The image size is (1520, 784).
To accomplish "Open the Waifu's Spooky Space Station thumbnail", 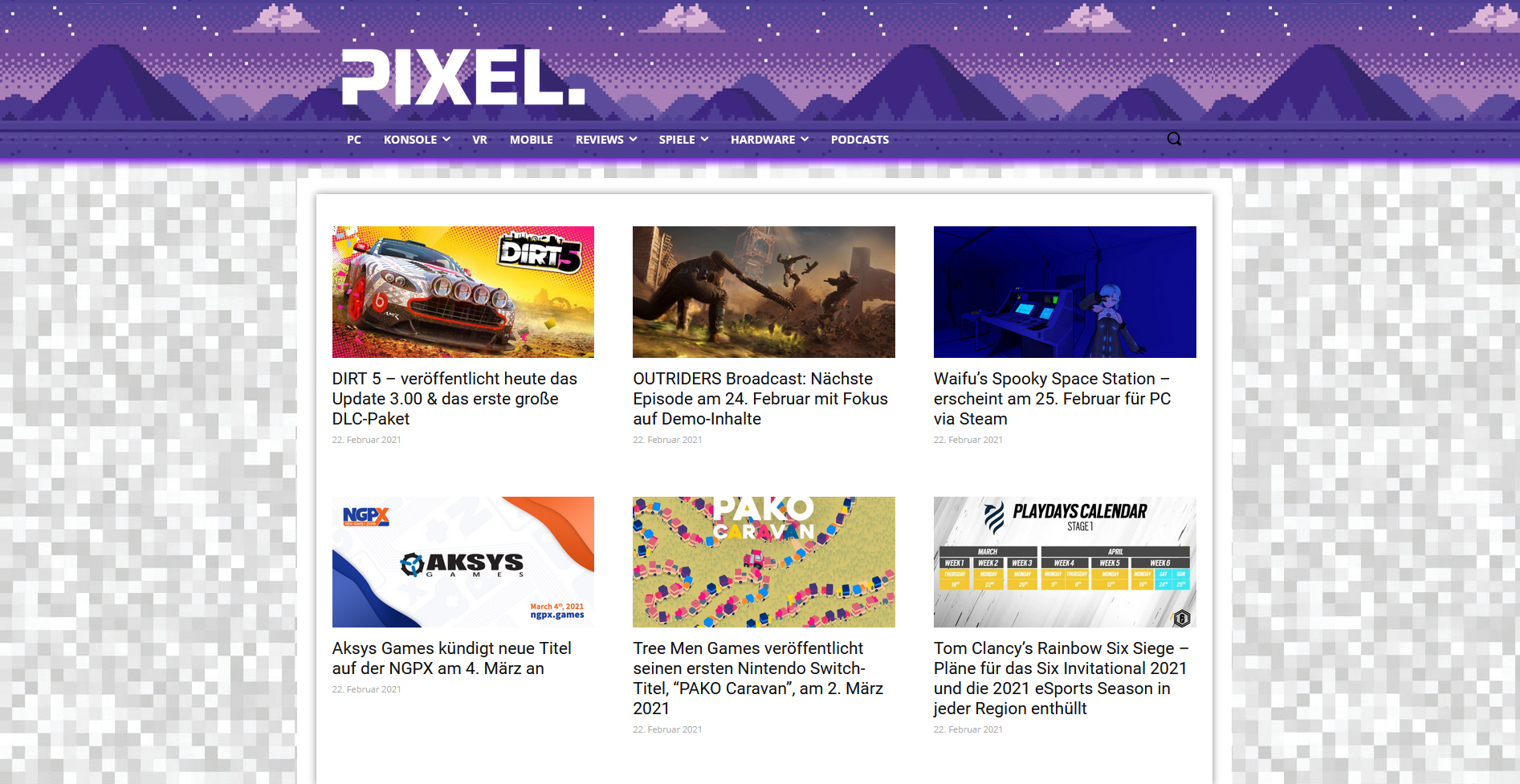I will point(1065,292).
